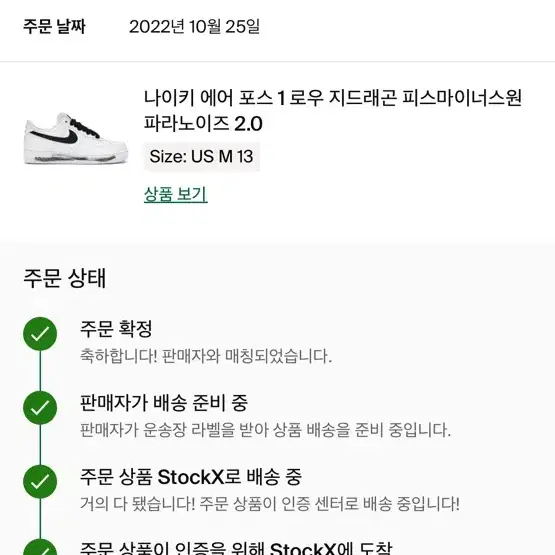Click the 인증 센터로 배송 중입니다 description

click(x=270, y=504)
